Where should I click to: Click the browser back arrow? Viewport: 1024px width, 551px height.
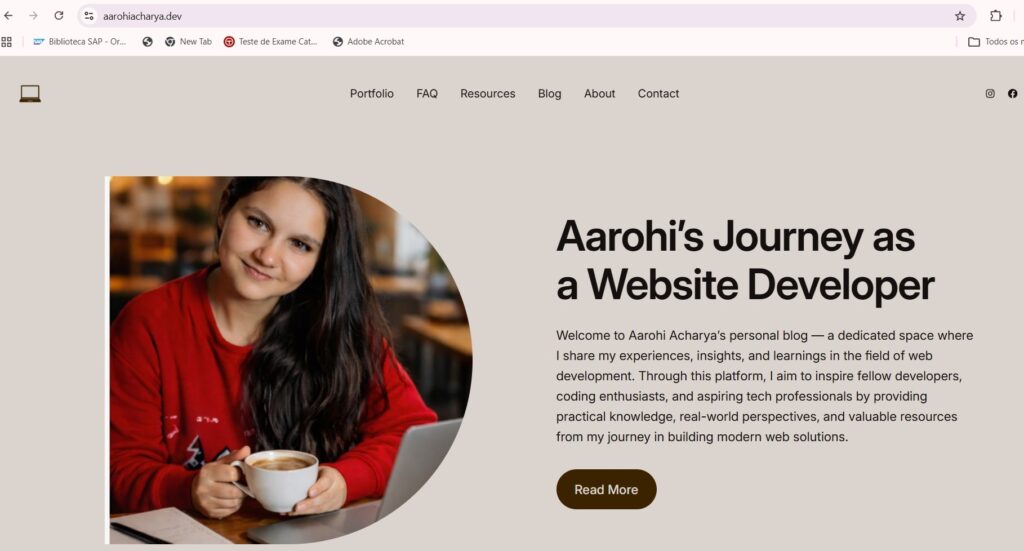(x=8, y=16)
